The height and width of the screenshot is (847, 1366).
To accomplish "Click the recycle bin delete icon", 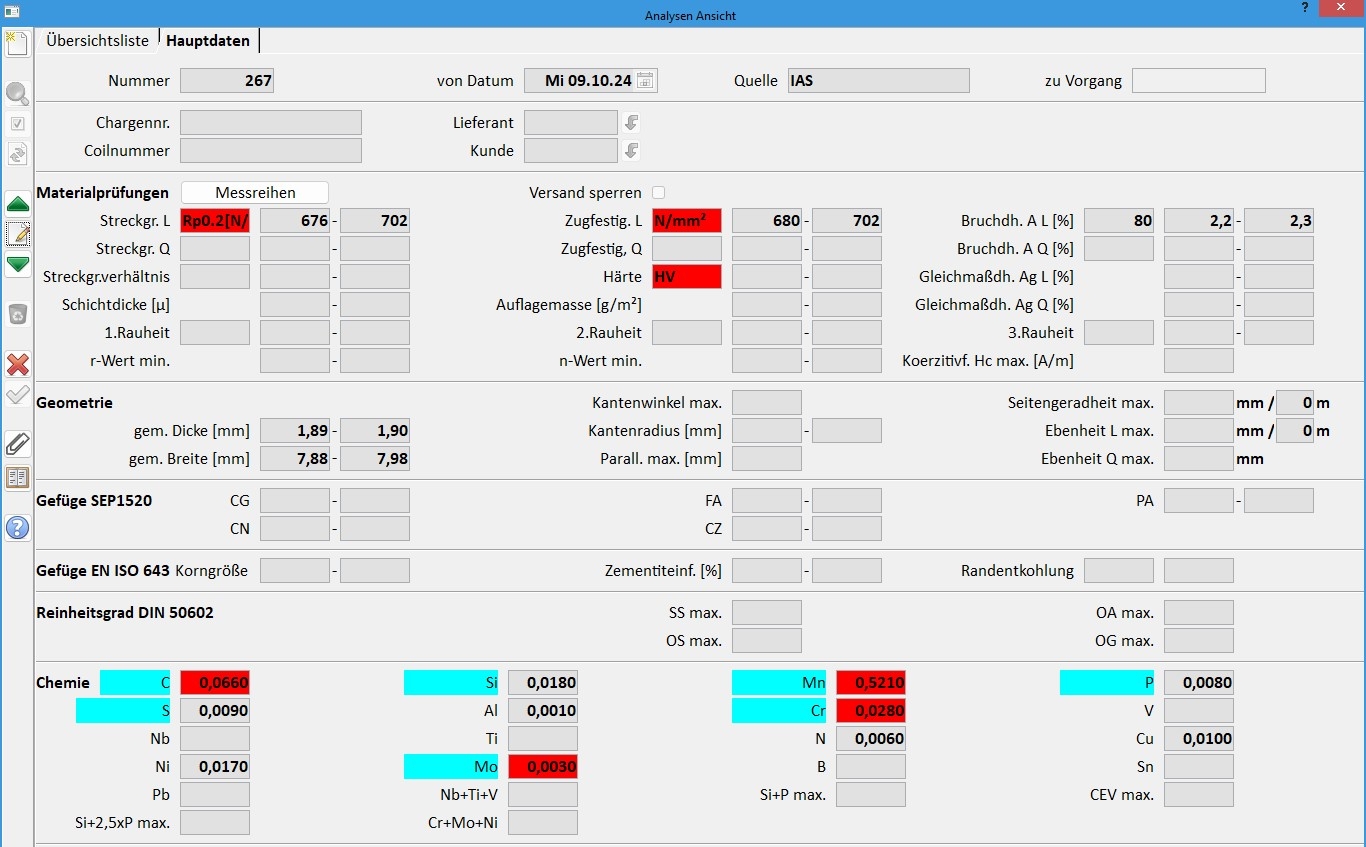I will (x=17, y=315).
